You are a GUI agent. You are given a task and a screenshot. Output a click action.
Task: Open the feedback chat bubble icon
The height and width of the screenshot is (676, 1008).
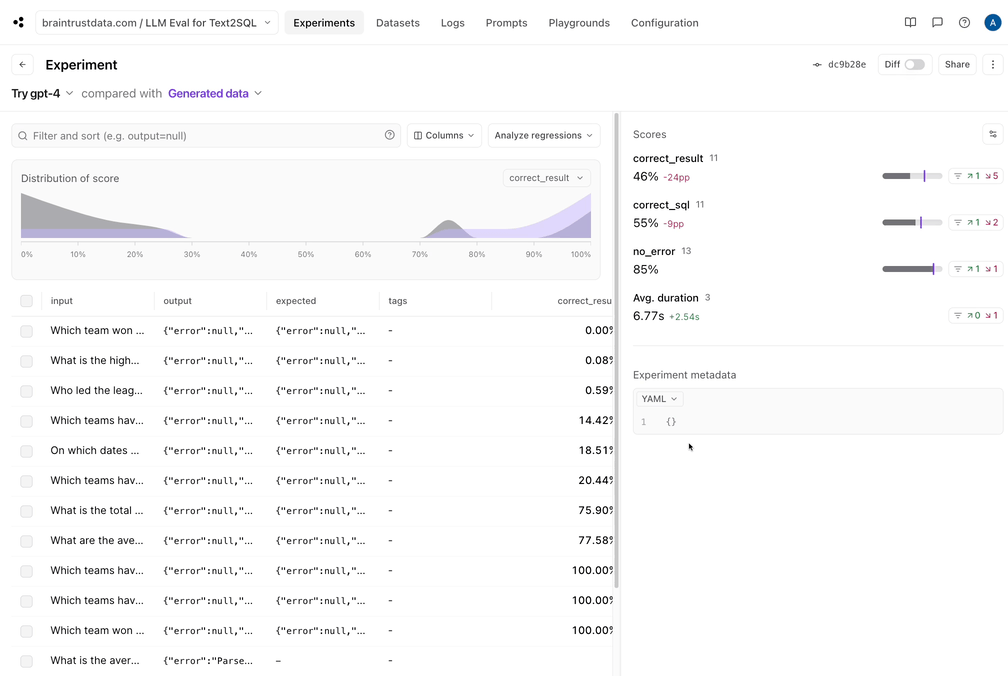click(x=937, y=22)
